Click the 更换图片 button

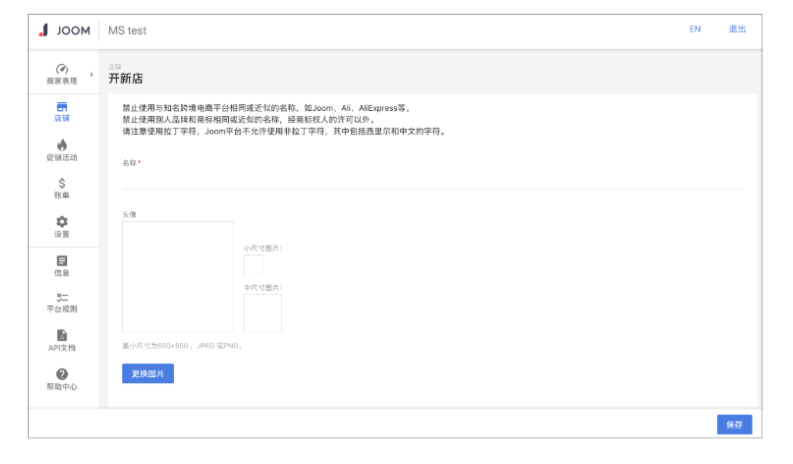point(148,373)
